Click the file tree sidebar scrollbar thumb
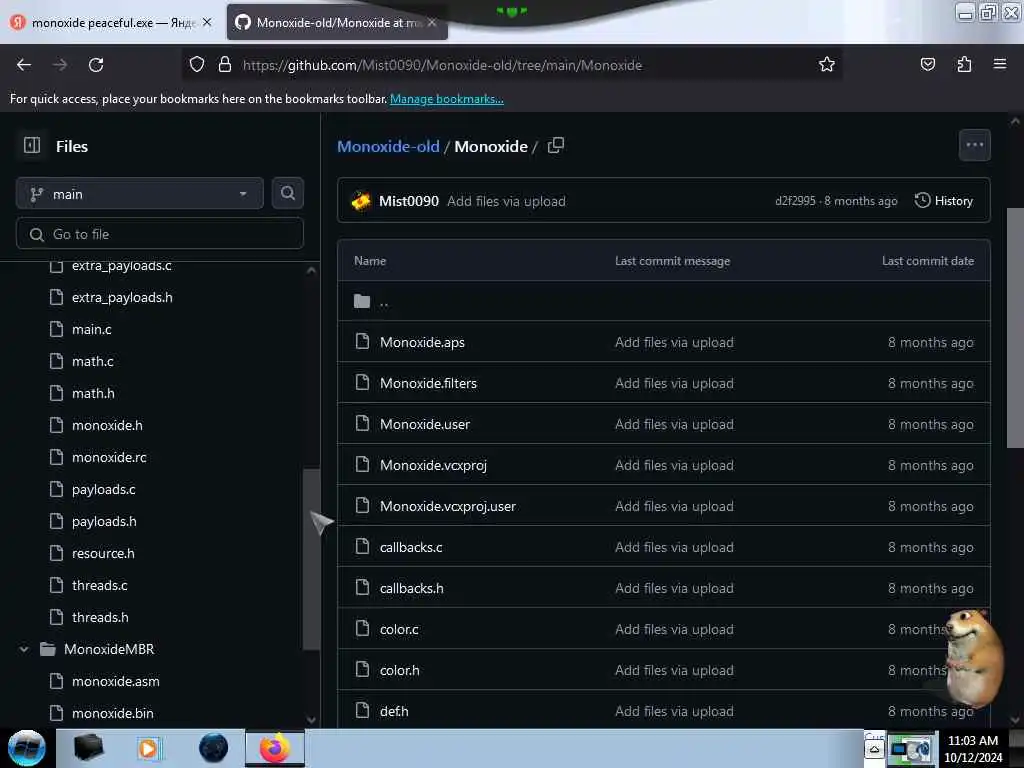1024x768 pixels. 312,559
